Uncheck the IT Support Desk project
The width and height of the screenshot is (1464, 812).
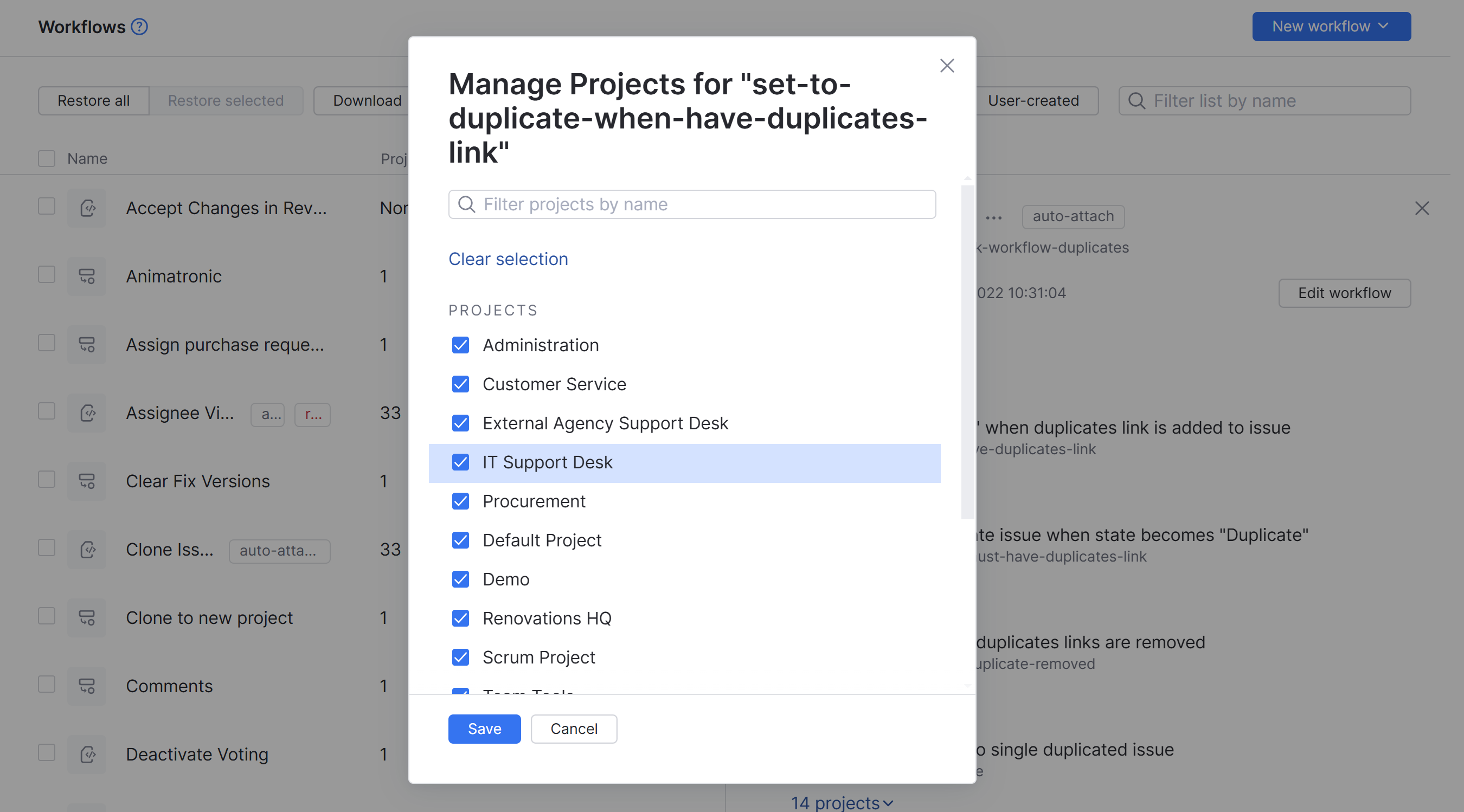click(460, 462)
